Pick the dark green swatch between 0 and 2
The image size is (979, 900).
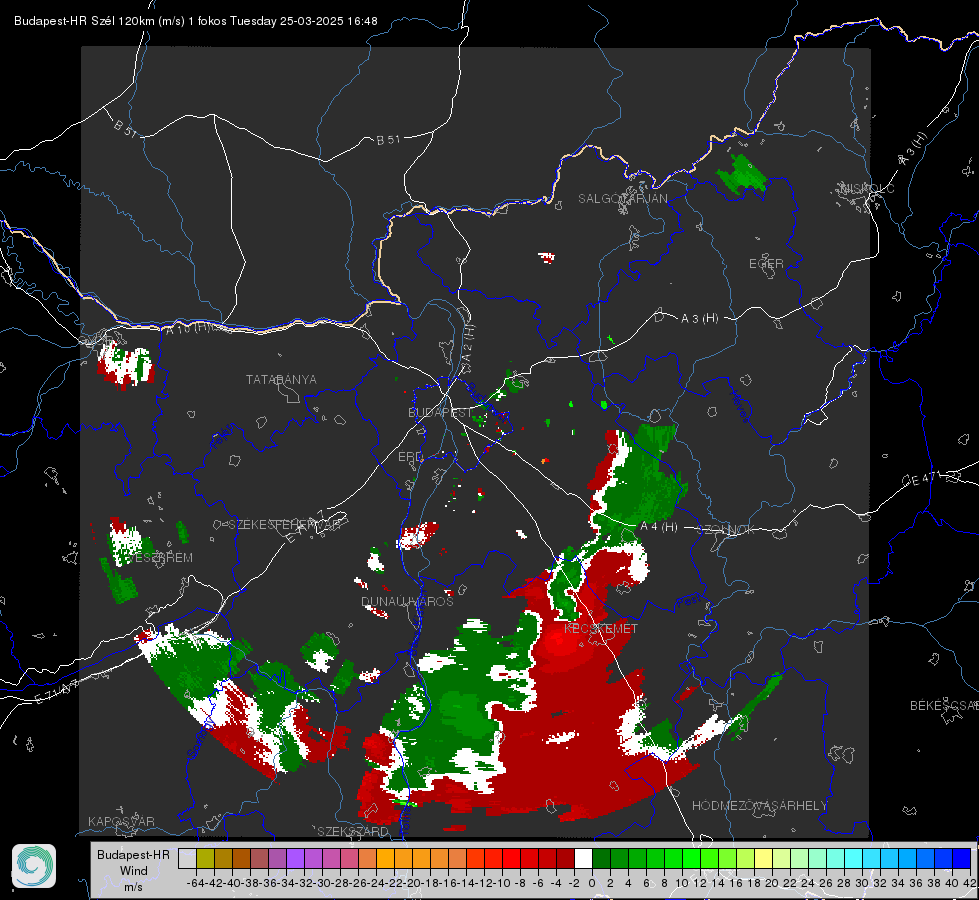(x=601, y=859)
